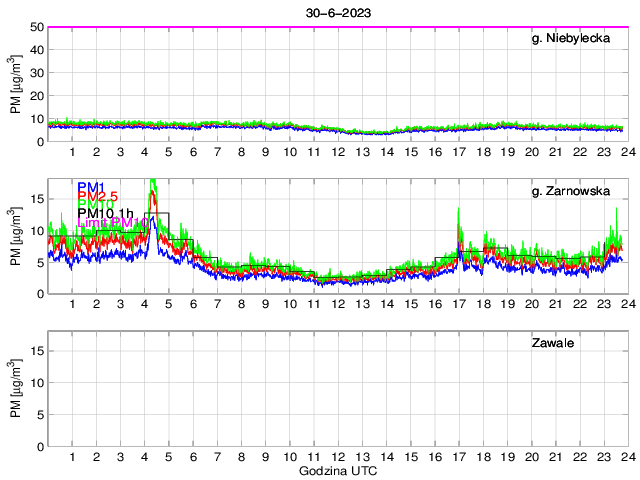Click the black PM10 1h legend entry
Screen dimensions: 640x480
pos(104,214)
